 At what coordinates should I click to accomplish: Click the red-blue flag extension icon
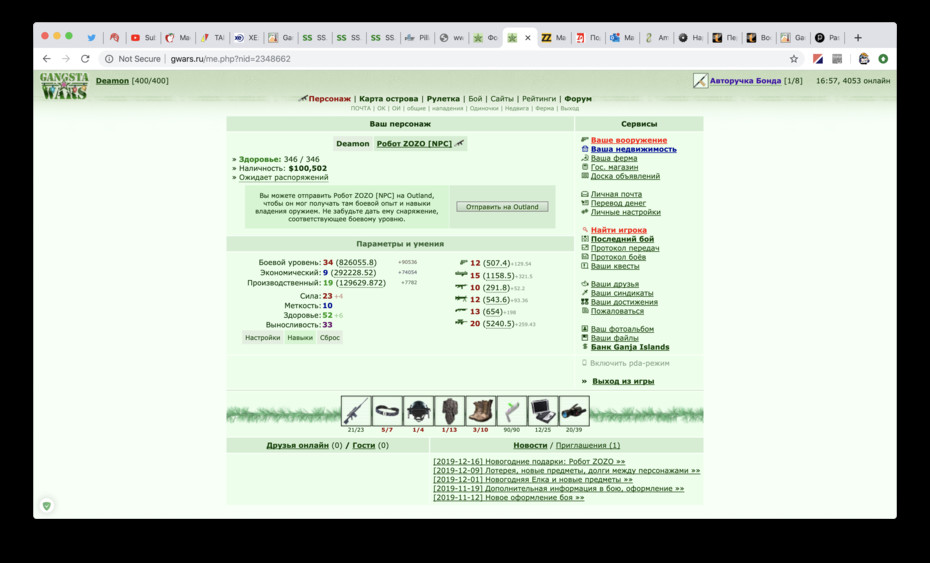[818, 59]
